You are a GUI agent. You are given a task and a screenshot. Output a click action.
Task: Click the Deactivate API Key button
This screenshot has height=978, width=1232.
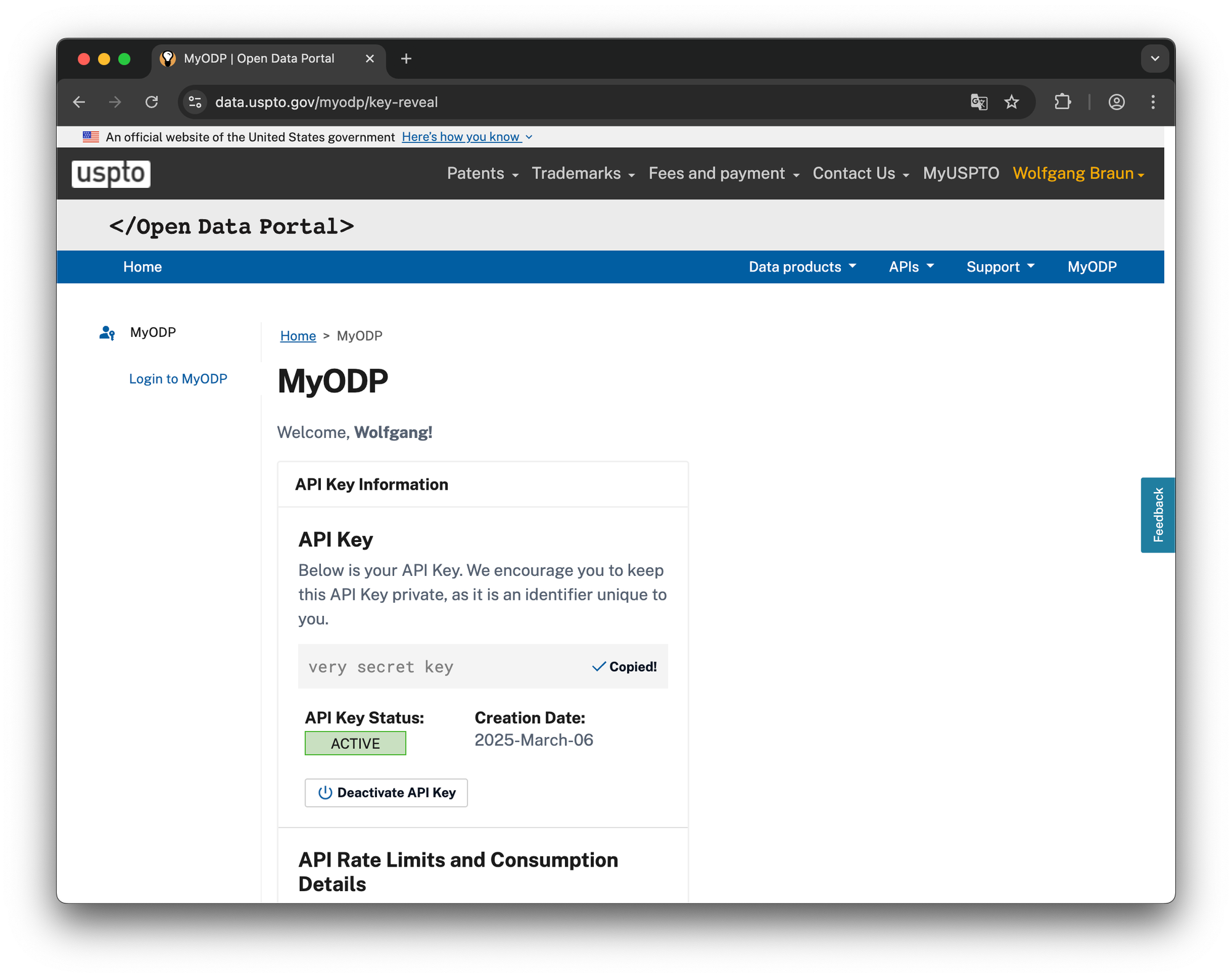pyautogui.click(x=386, y=793)
